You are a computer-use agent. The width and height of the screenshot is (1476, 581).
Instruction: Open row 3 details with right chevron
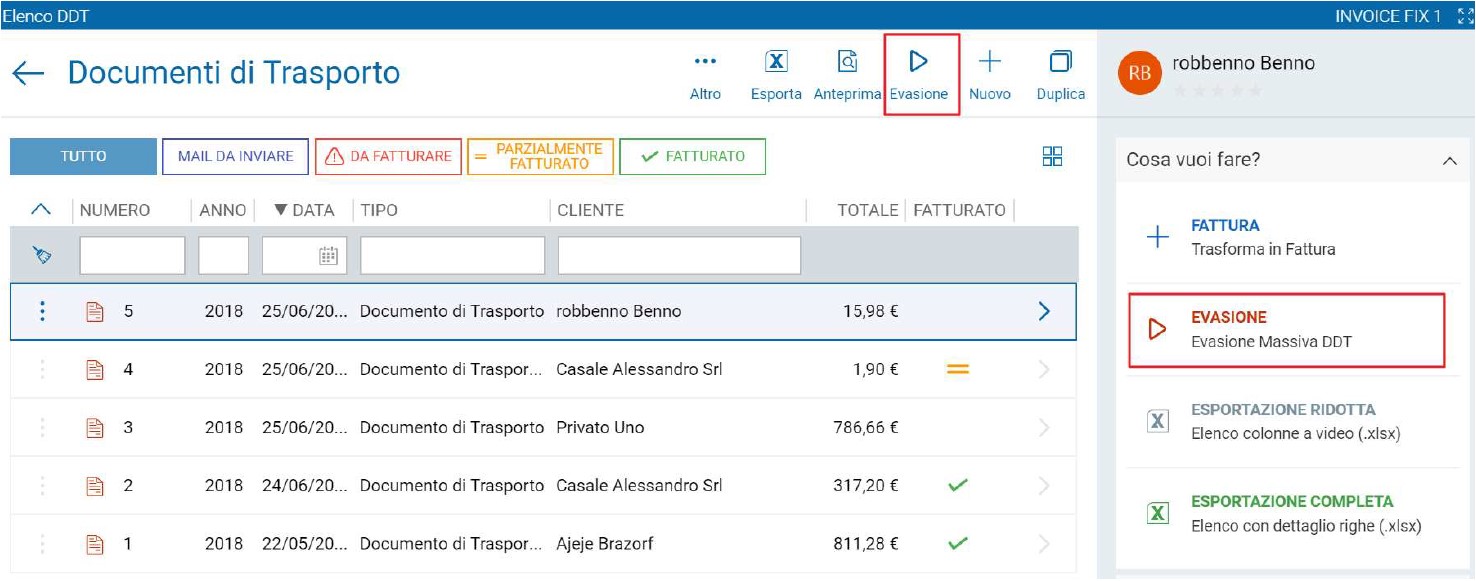(x=1044, y=428)
